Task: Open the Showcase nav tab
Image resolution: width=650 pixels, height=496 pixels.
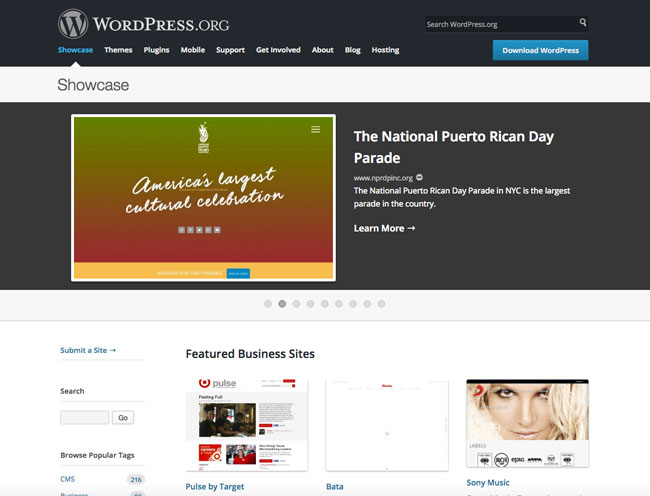Action: (75, 50)
